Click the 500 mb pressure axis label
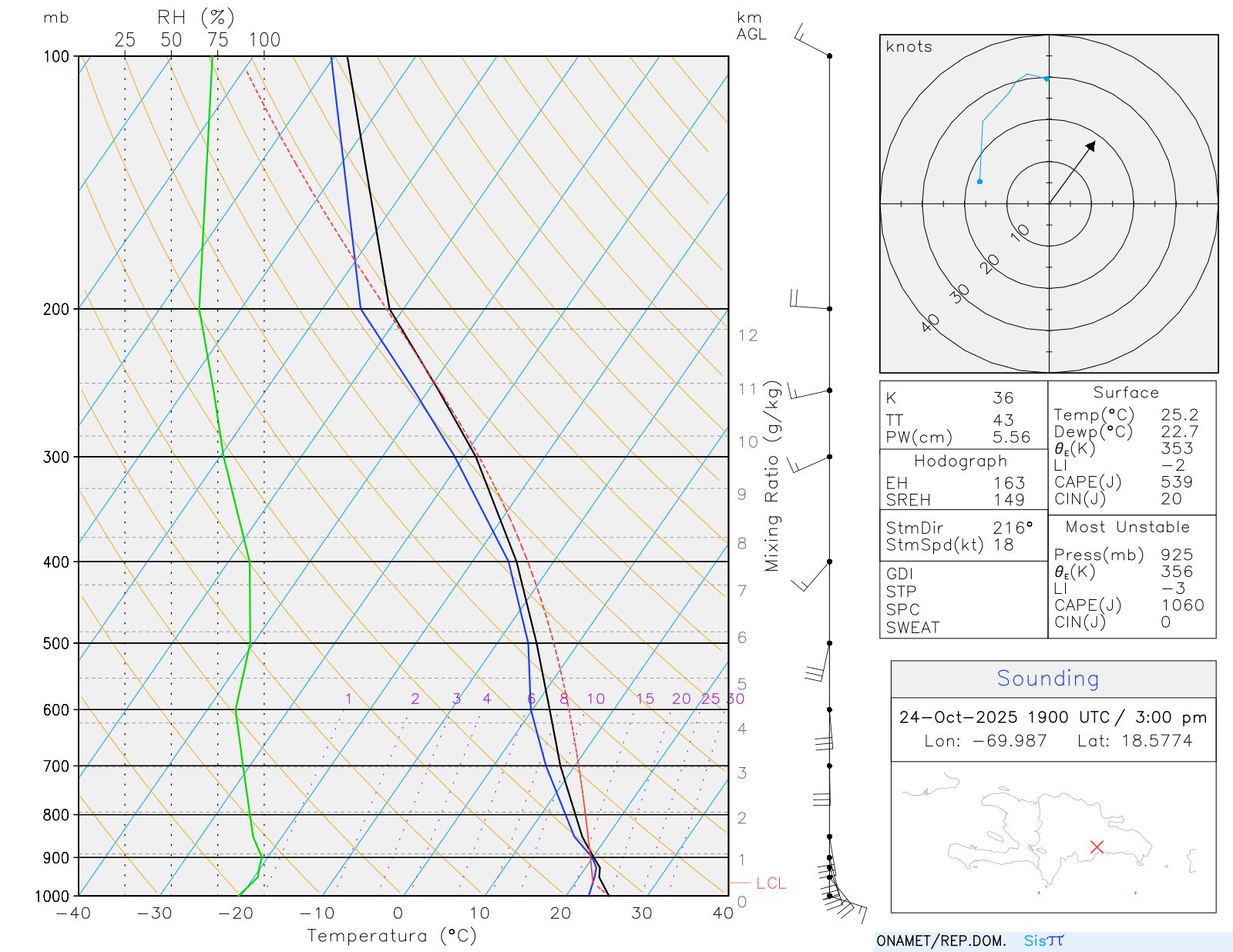 click(56, 643)
